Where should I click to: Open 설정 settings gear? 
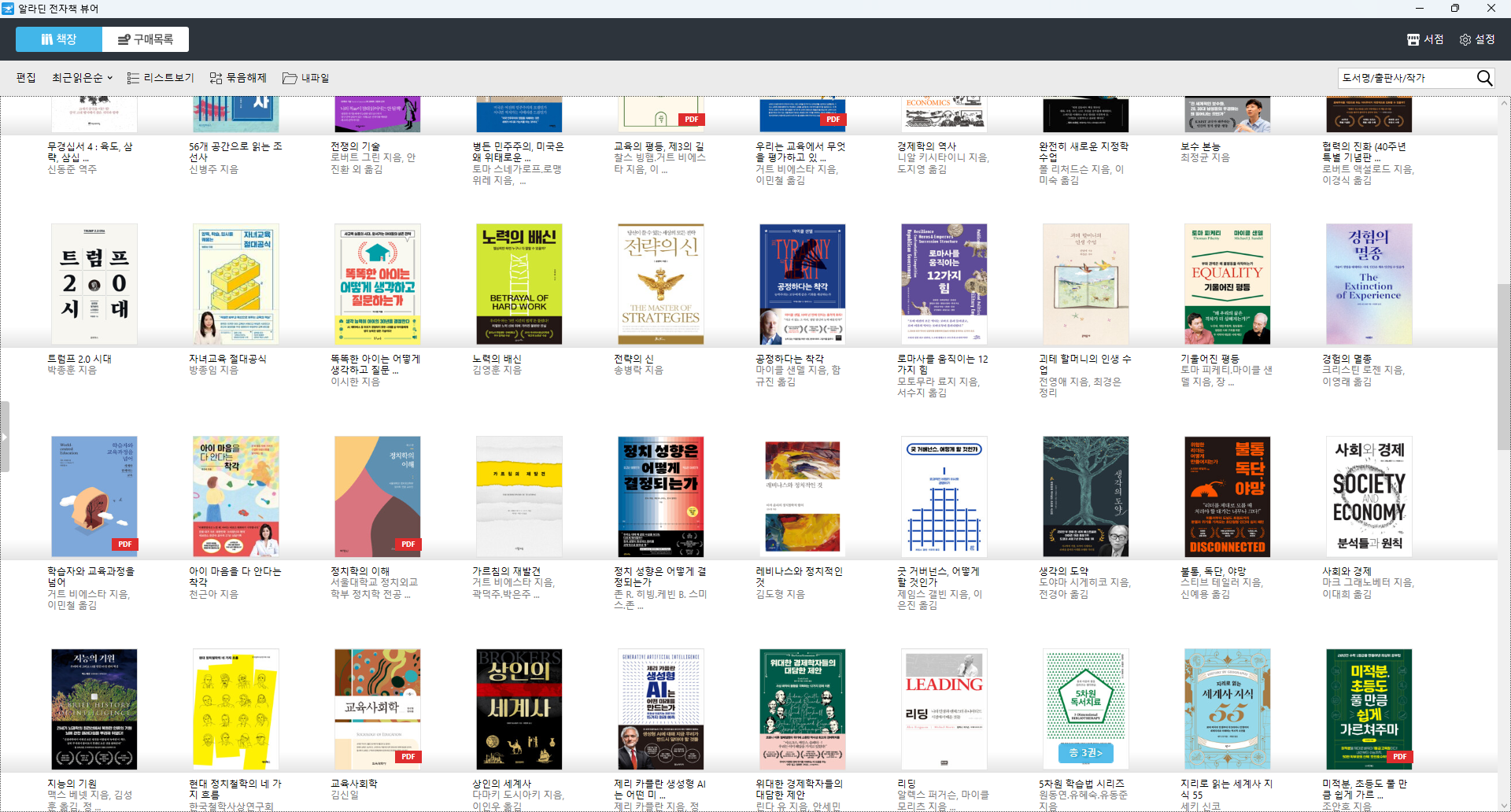(1465, 39)
